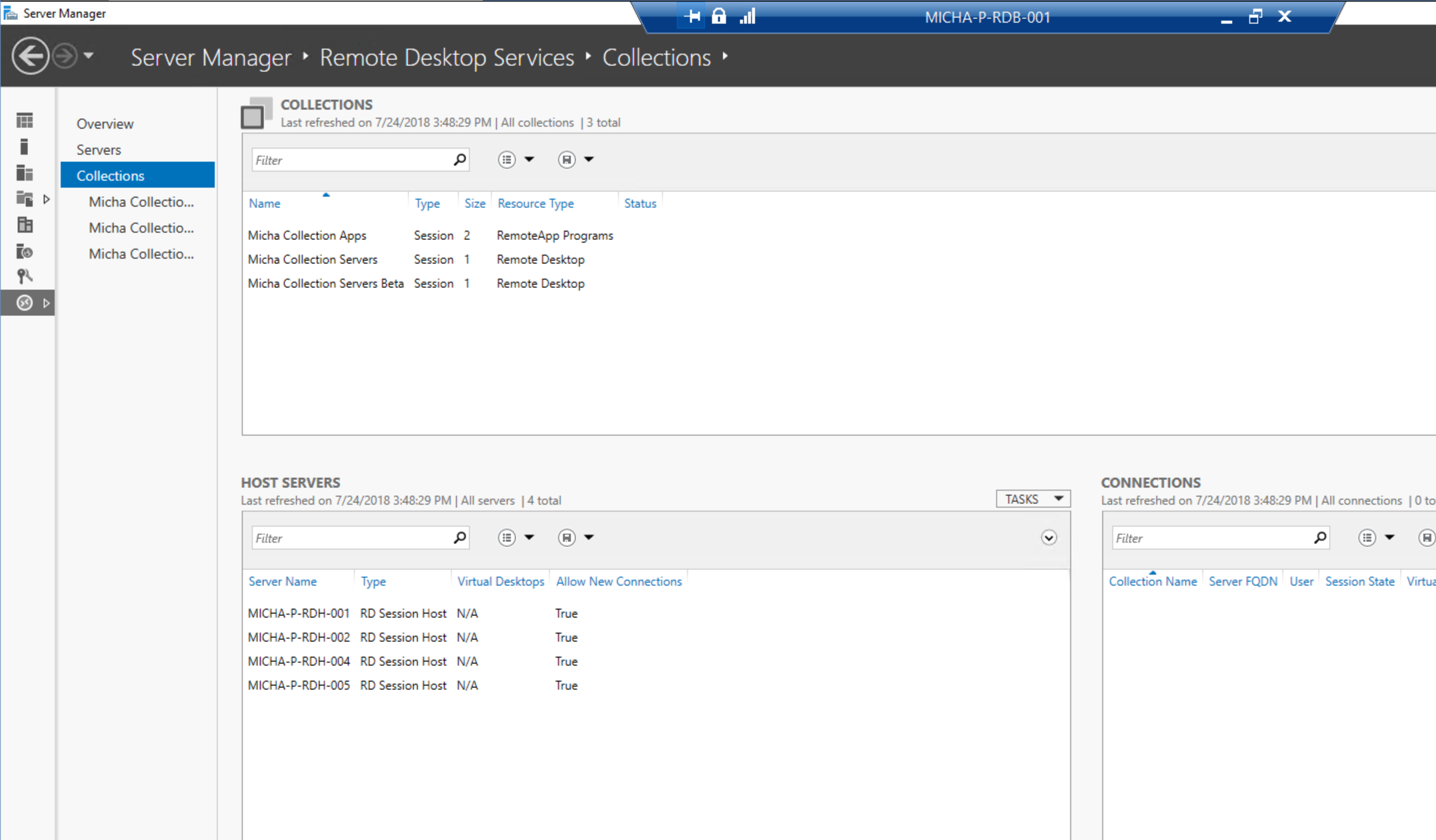Open Overview in the navigation pane
1436x840 pixels.
pos(105,123)
